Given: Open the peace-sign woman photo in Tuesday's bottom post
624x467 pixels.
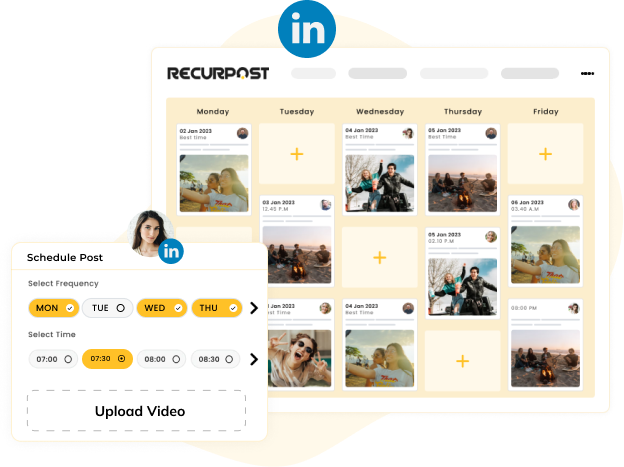Looking at the screenshot, I should [x=299, y=358].
